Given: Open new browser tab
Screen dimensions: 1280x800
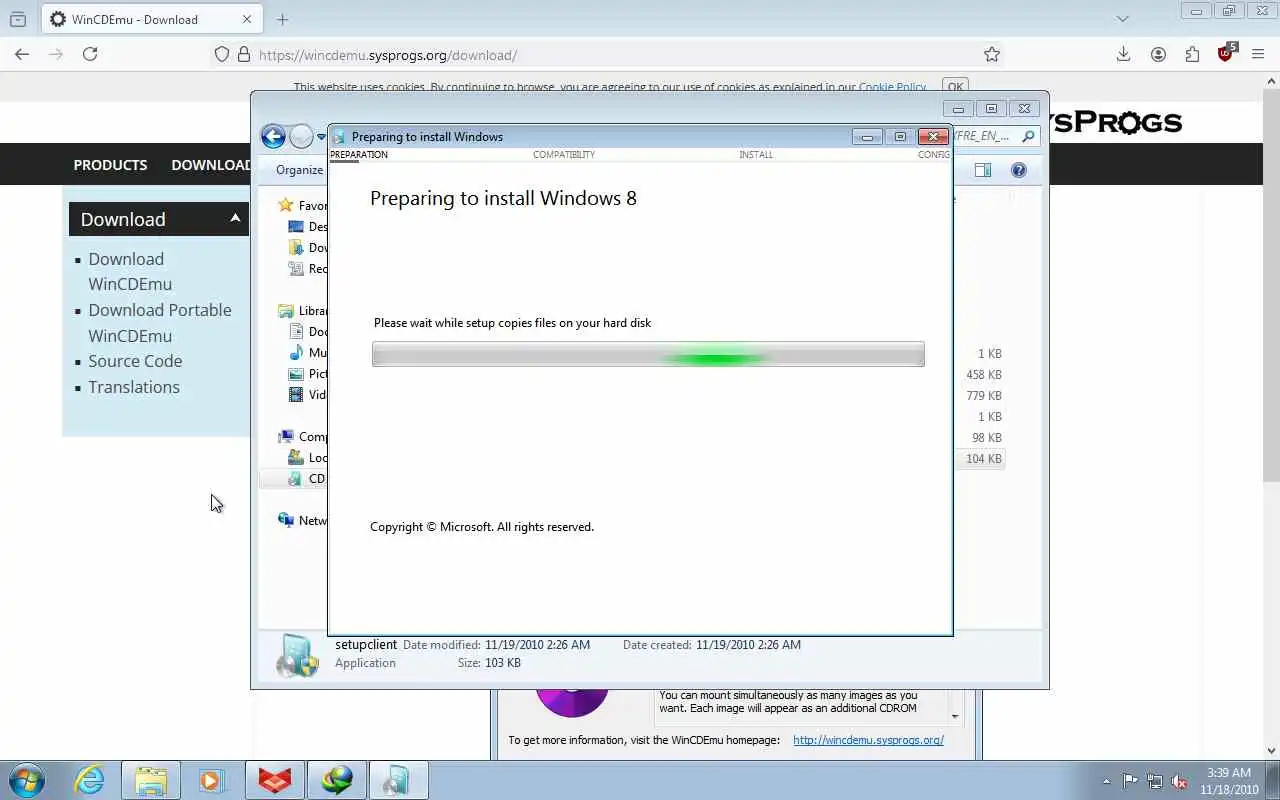Looking at the screenshot, I should (282, 19).
